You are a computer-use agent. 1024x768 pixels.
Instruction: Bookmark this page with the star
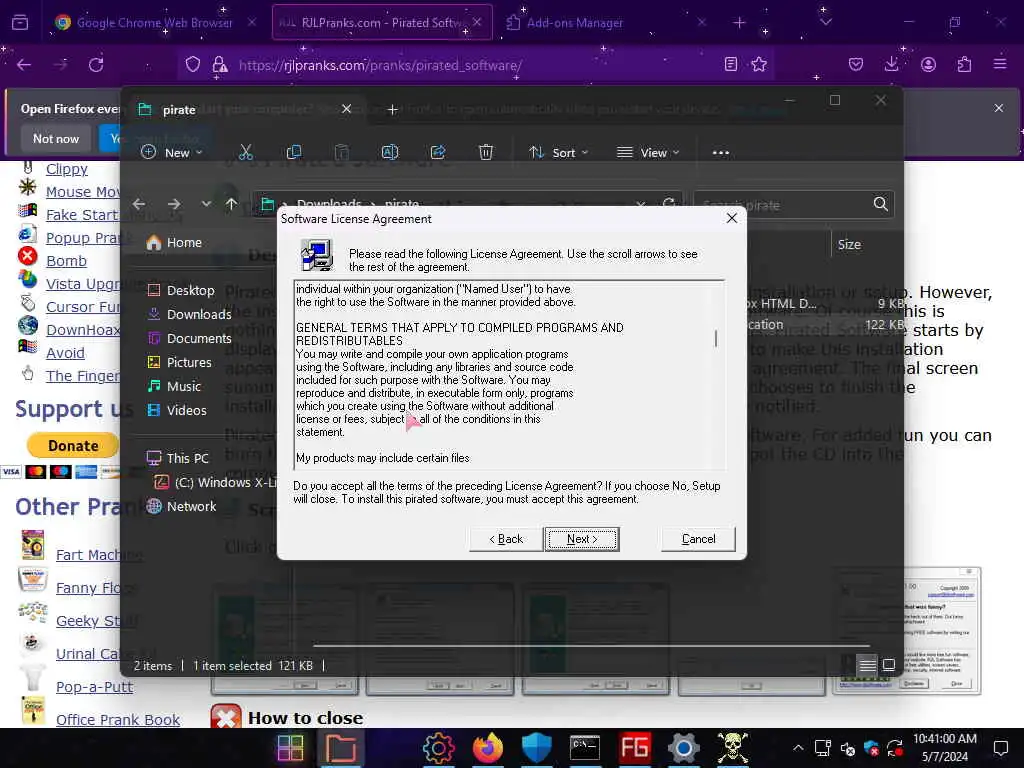(x=759, y=65)
